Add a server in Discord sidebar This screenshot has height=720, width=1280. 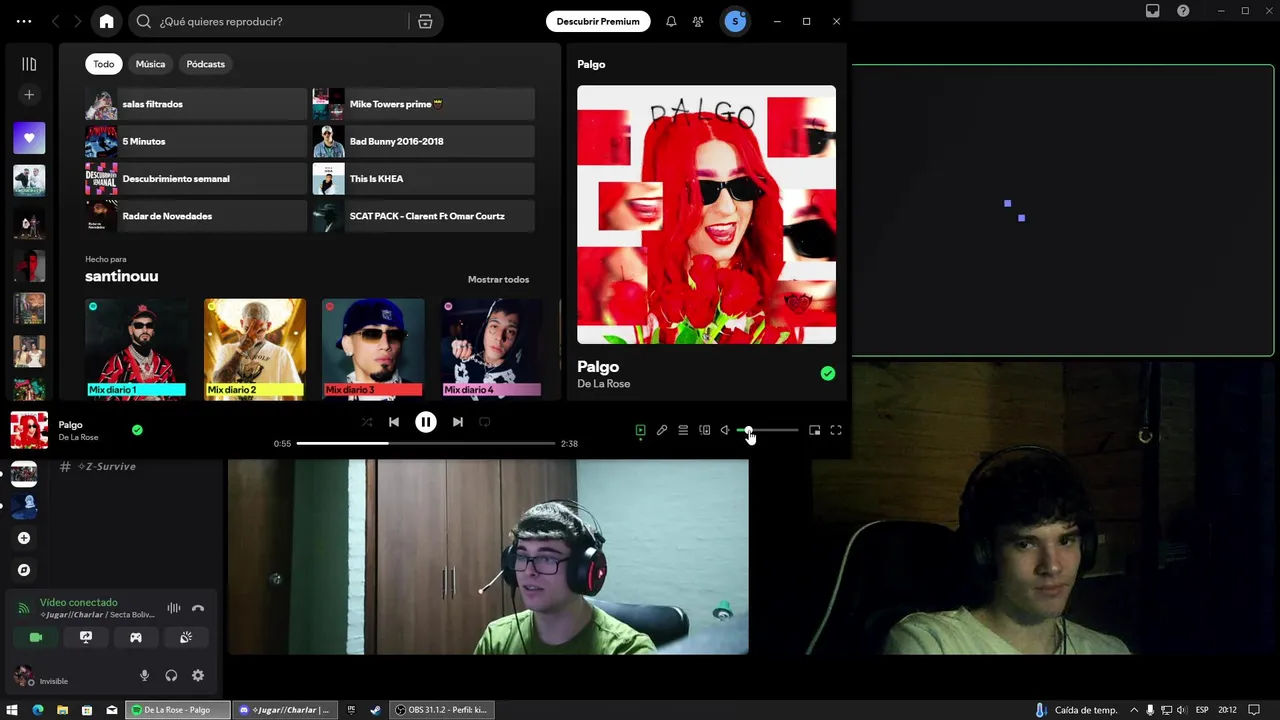[24, 538]
